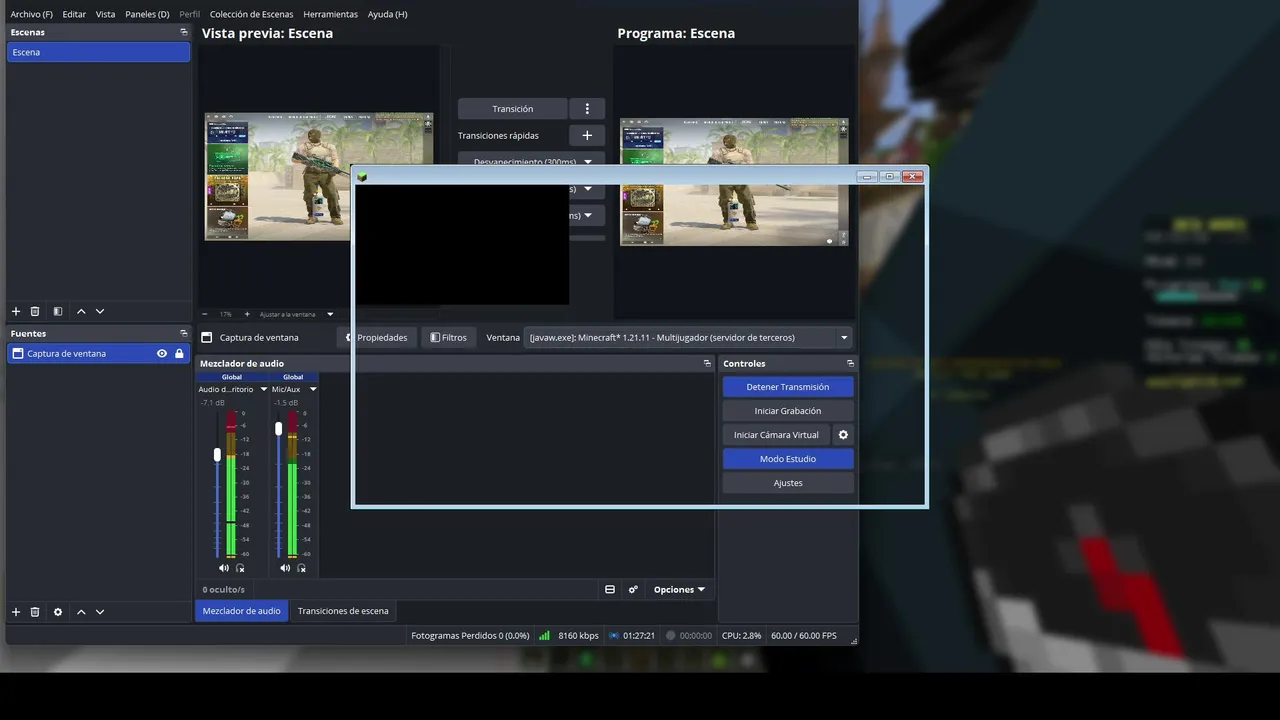1280x720 pixels.
Task: Open the Herramientas menu
Action: point(330,14)
